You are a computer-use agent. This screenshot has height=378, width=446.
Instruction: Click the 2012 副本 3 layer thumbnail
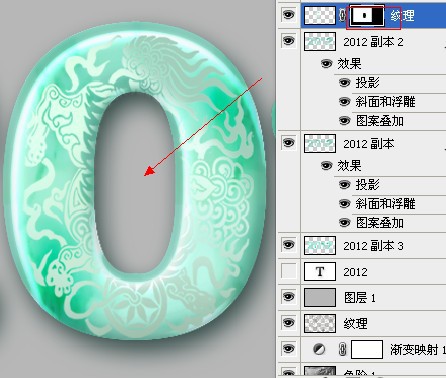[x=320, y=246]
